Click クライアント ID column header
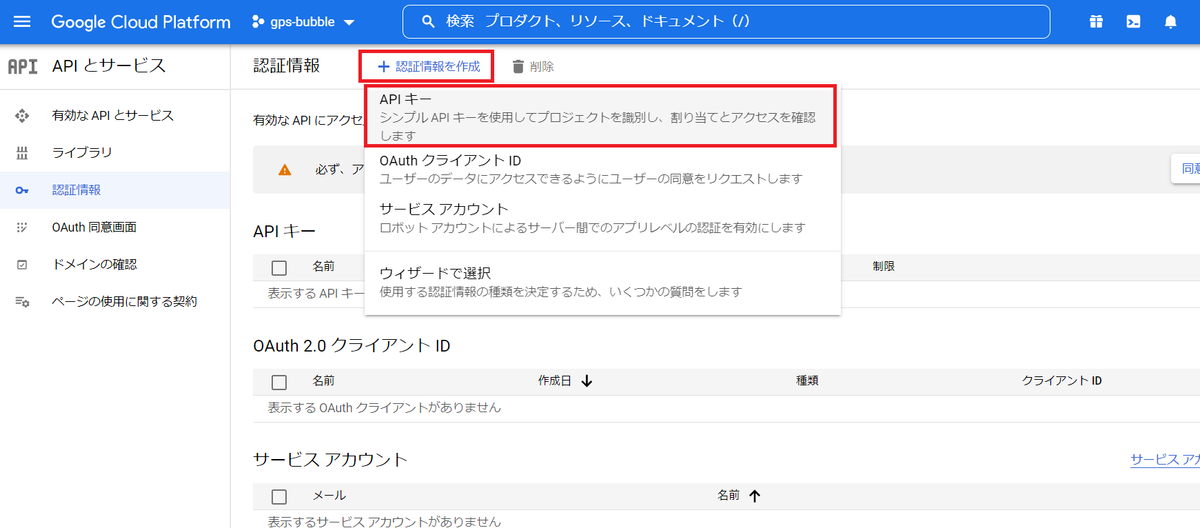 (1061, 381)
